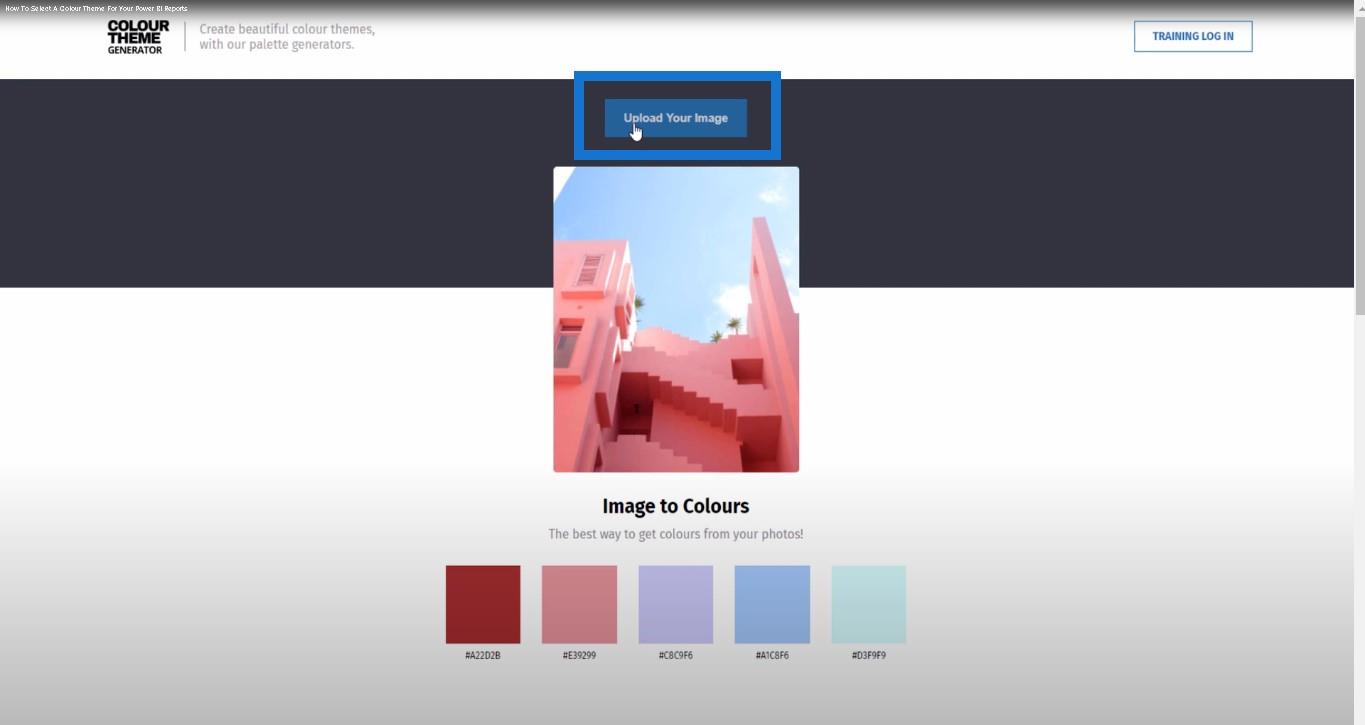Pick the dark red #A22D2B swatch

coord(483,604)
